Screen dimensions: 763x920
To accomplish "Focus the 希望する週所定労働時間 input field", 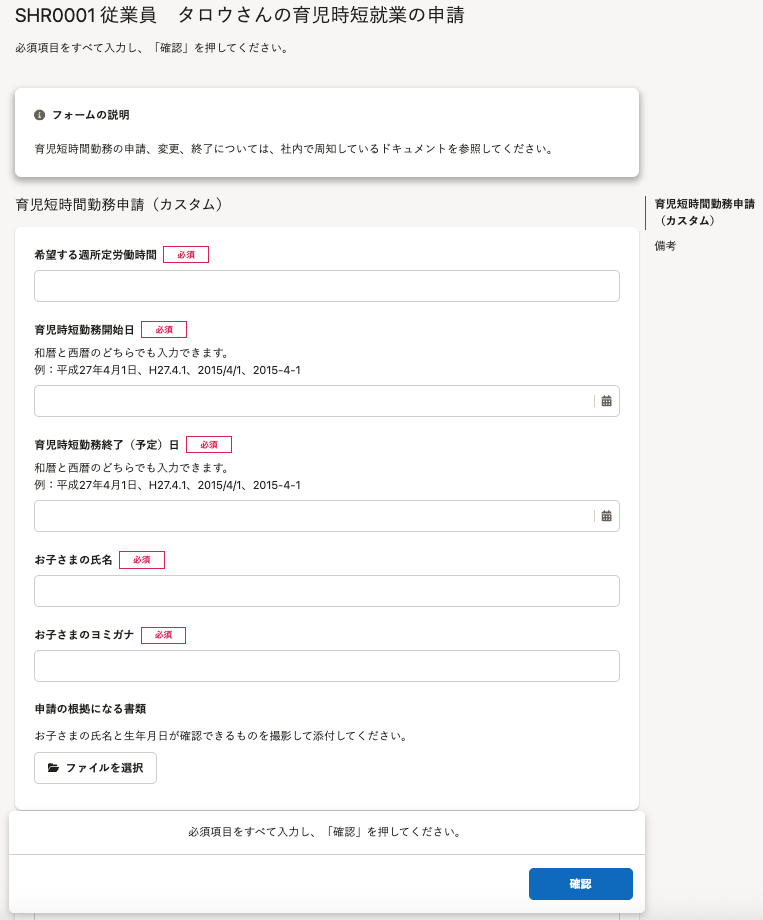I will (326, 286).
